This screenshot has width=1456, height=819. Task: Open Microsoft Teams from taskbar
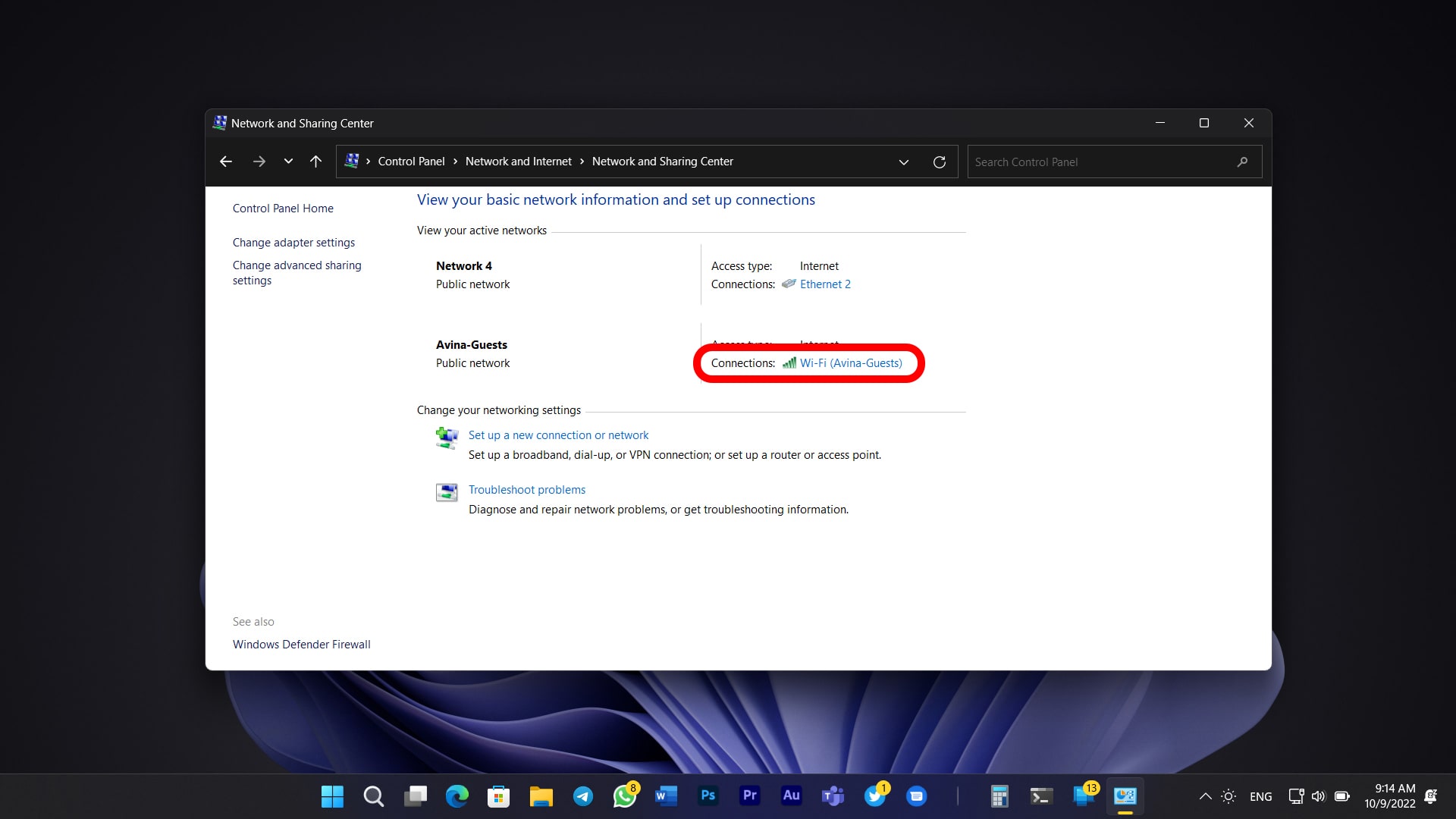click(x=833, y=796)
